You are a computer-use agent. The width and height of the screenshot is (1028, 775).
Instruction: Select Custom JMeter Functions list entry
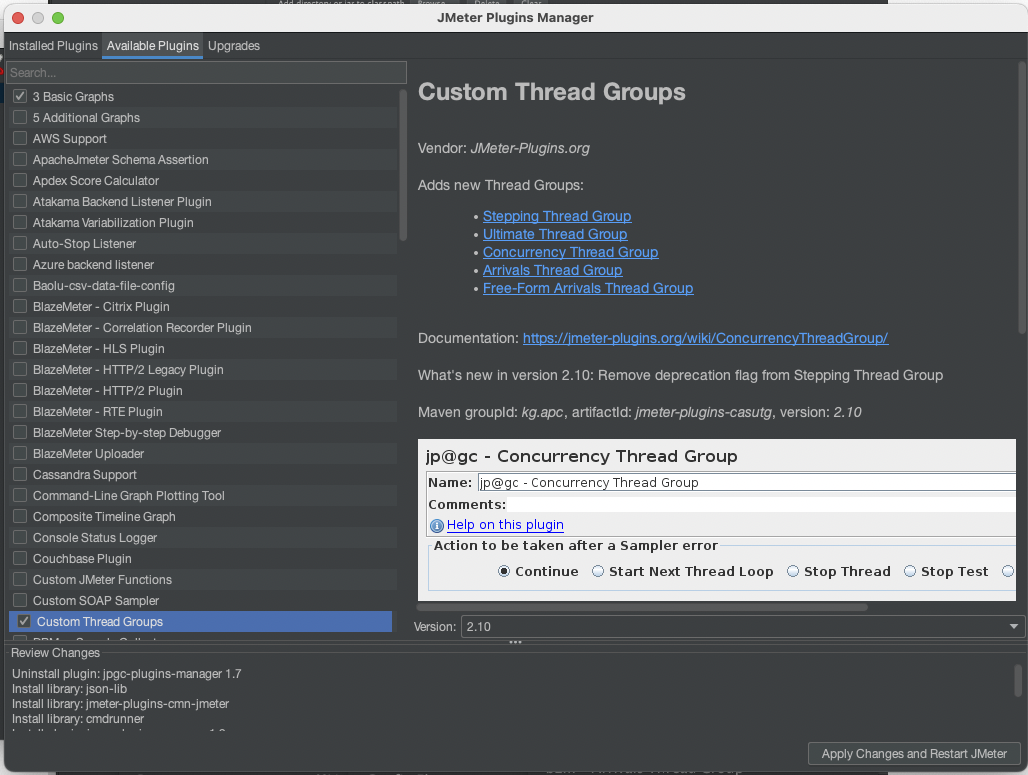pos(203,579)
